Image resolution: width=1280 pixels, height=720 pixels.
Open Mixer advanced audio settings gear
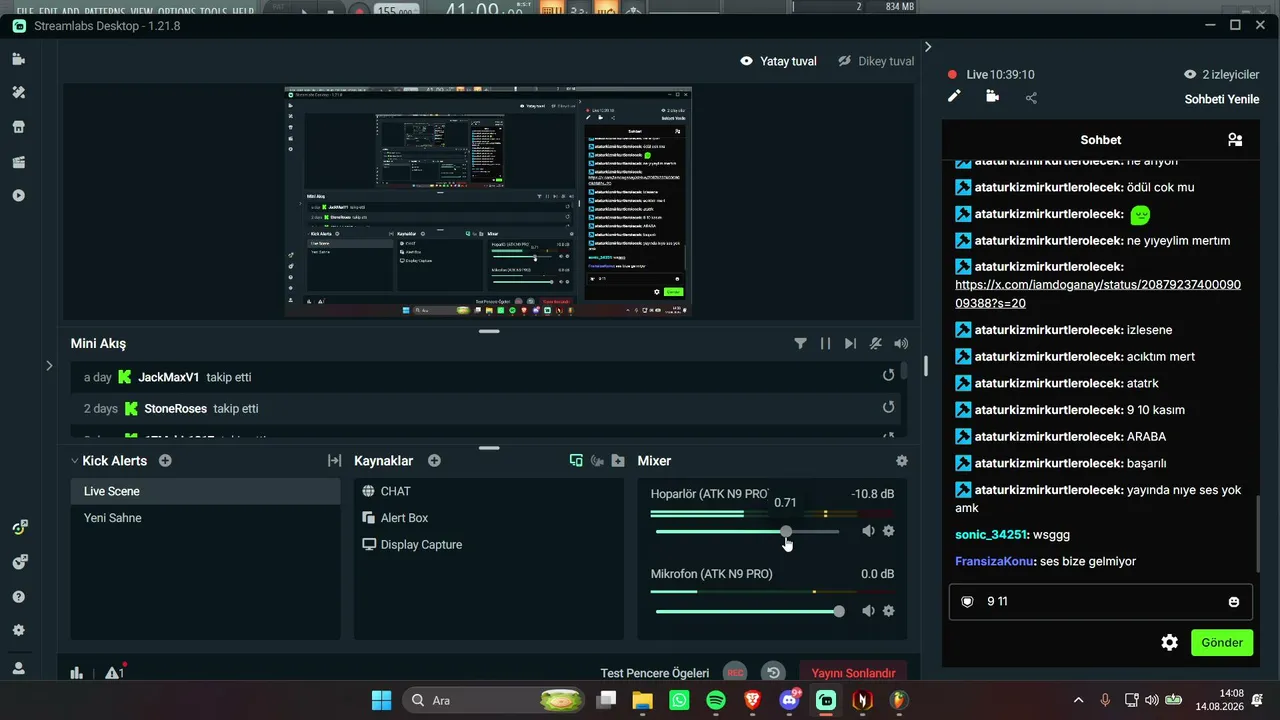902,461
